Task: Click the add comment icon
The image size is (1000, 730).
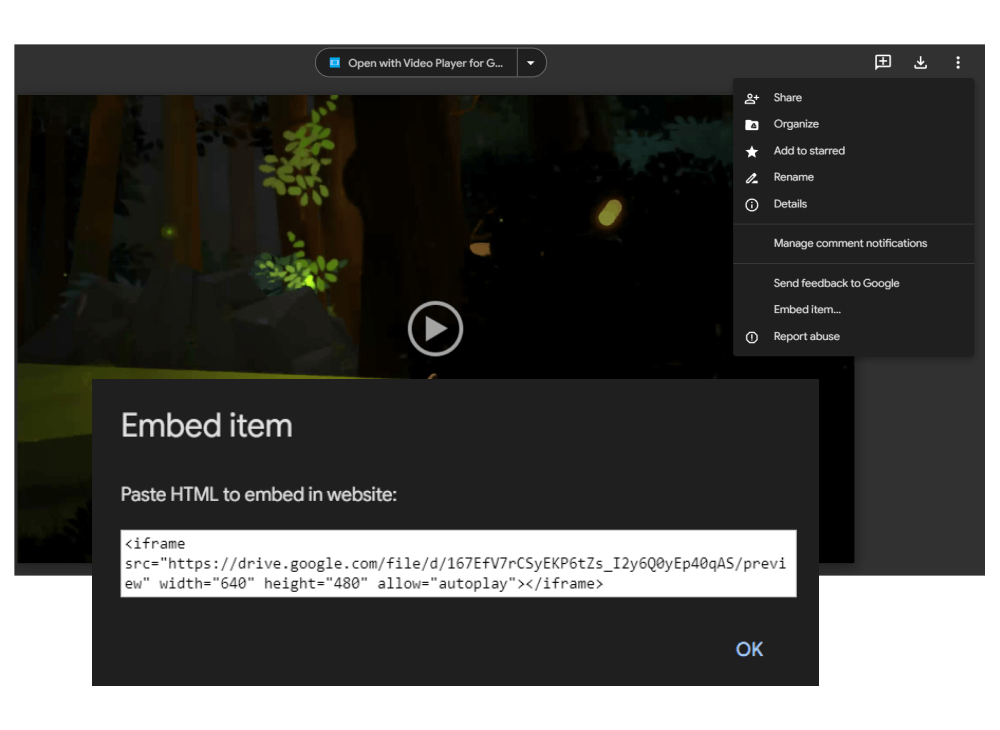Action: click(x=883, y=62)
